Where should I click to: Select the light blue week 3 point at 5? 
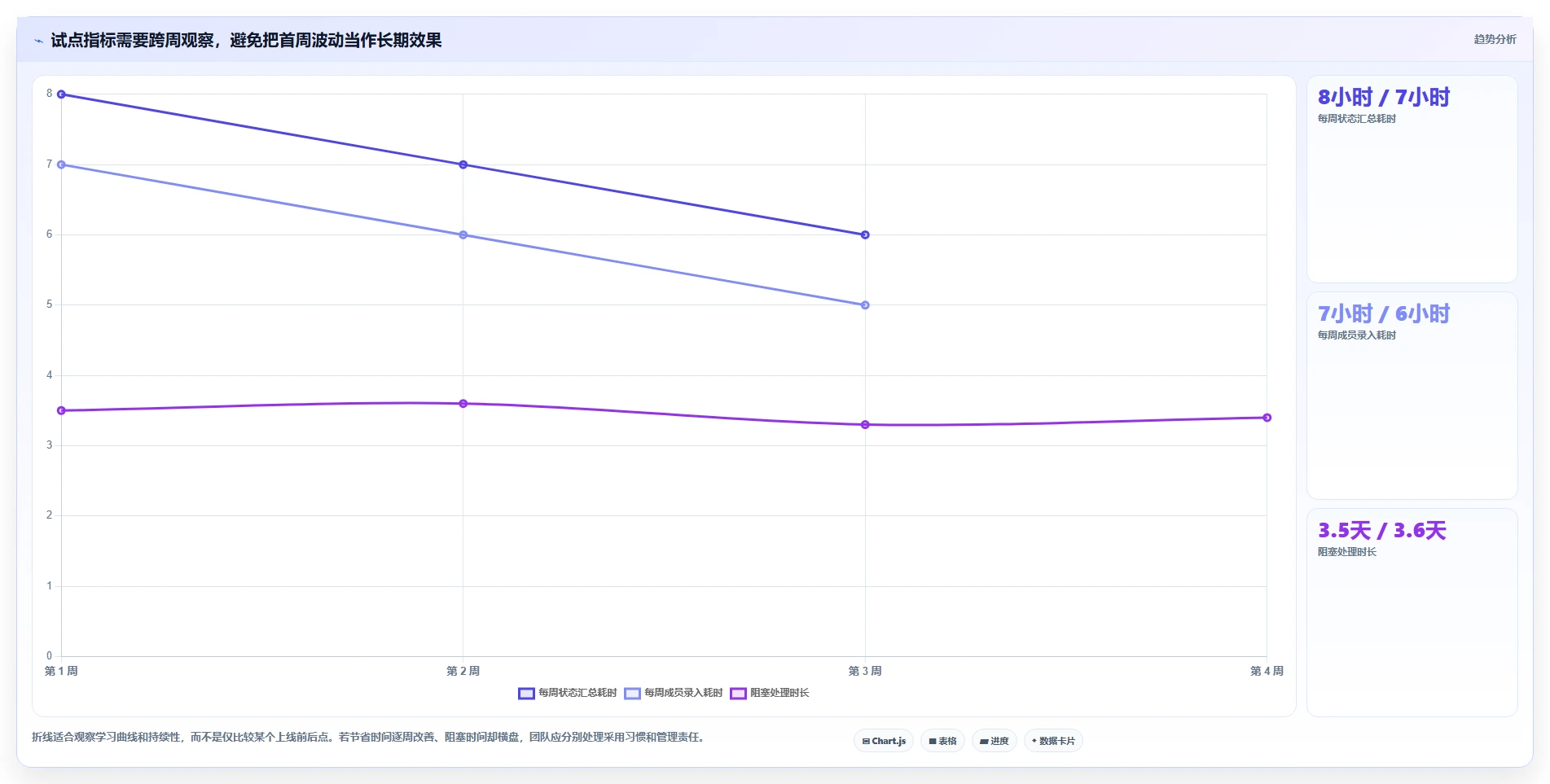click(x=865, y=305)
